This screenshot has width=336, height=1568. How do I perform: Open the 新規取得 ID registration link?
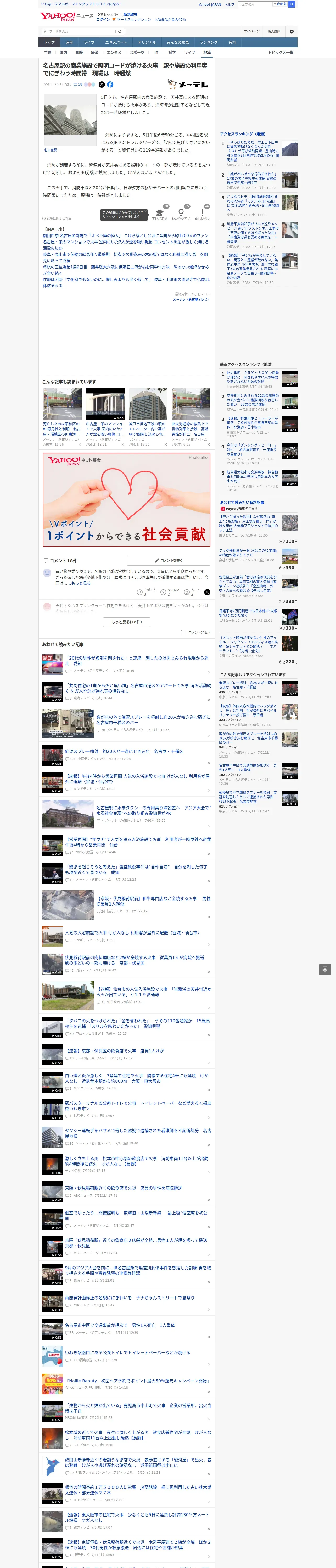click(x=131, y=14)
